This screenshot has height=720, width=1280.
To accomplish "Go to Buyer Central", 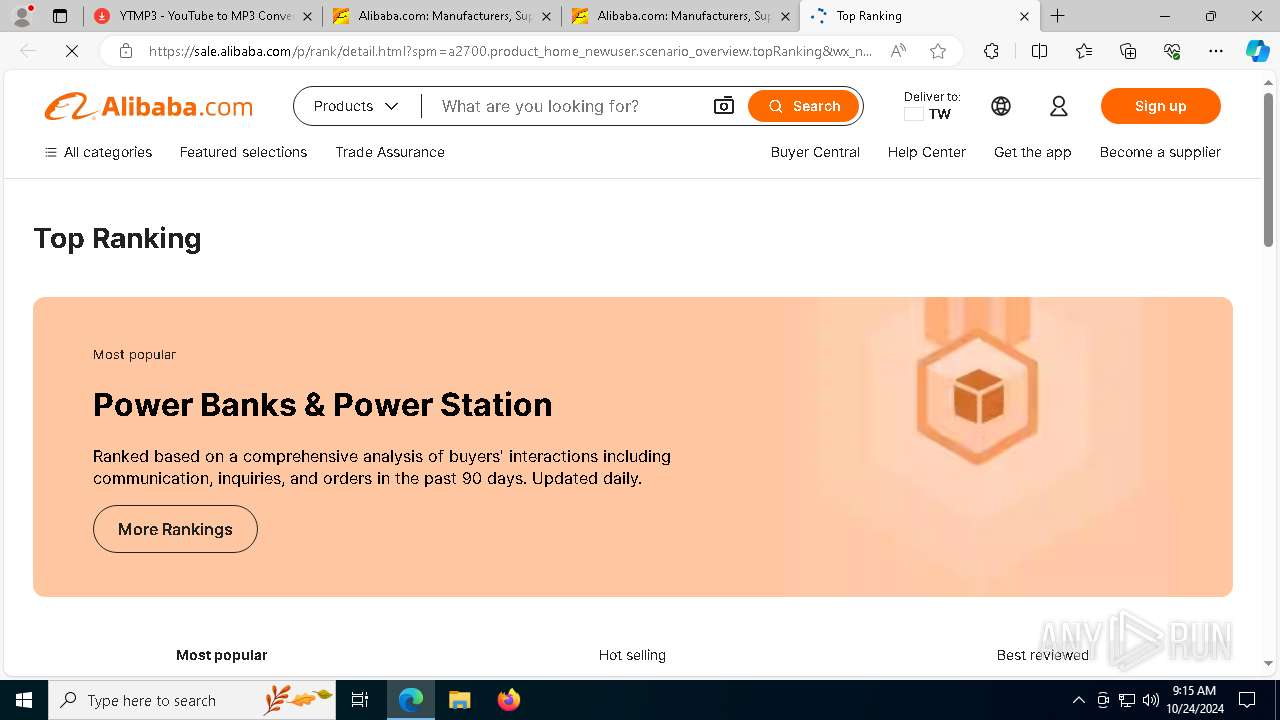I will [815, 152].
